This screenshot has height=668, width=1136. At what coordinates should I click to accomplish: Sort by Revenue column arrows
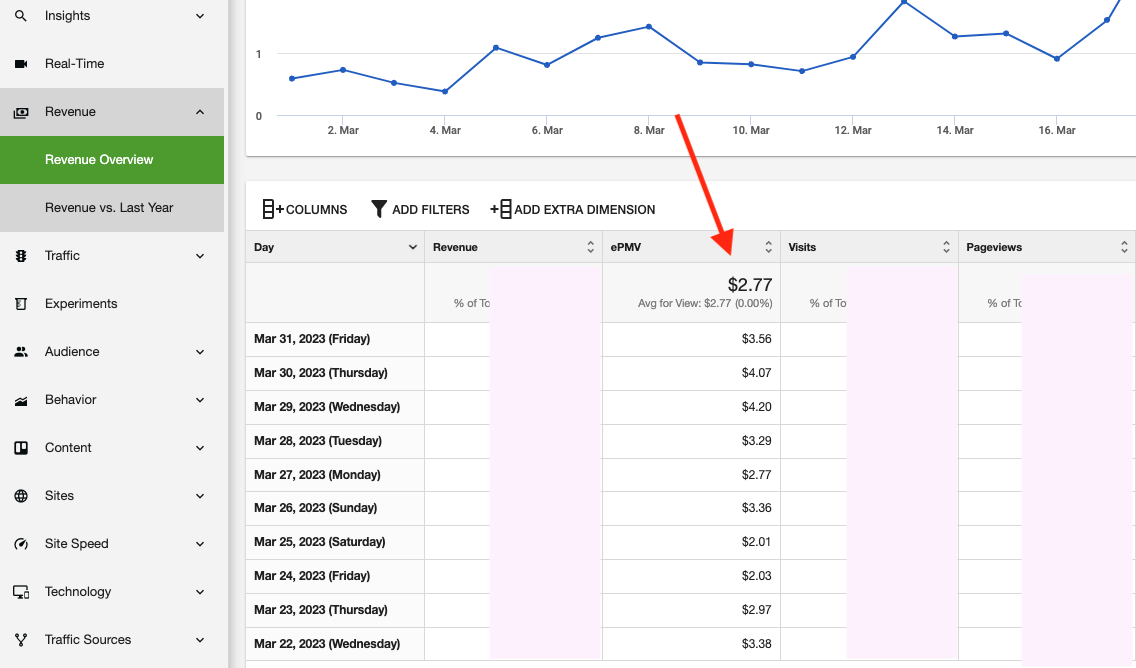(x=590, y=247)
